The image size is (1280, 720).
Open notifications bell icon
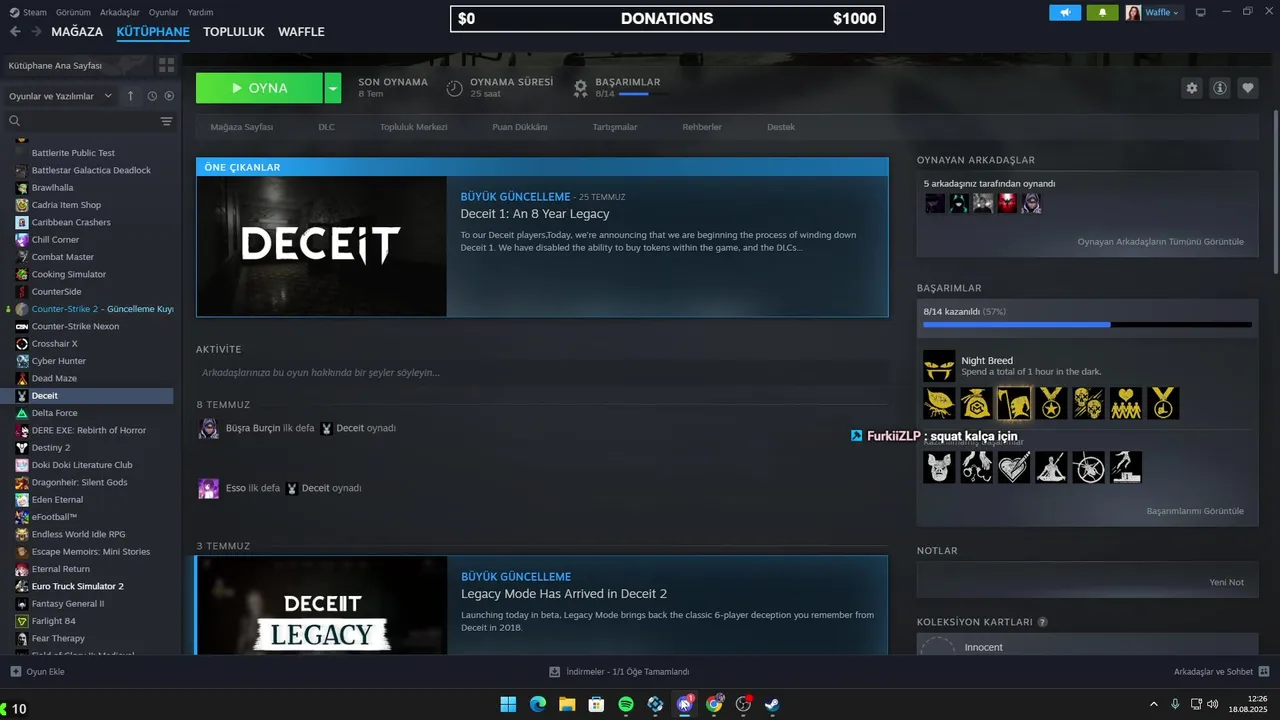pyautogui.click(x=1103, y=12)
